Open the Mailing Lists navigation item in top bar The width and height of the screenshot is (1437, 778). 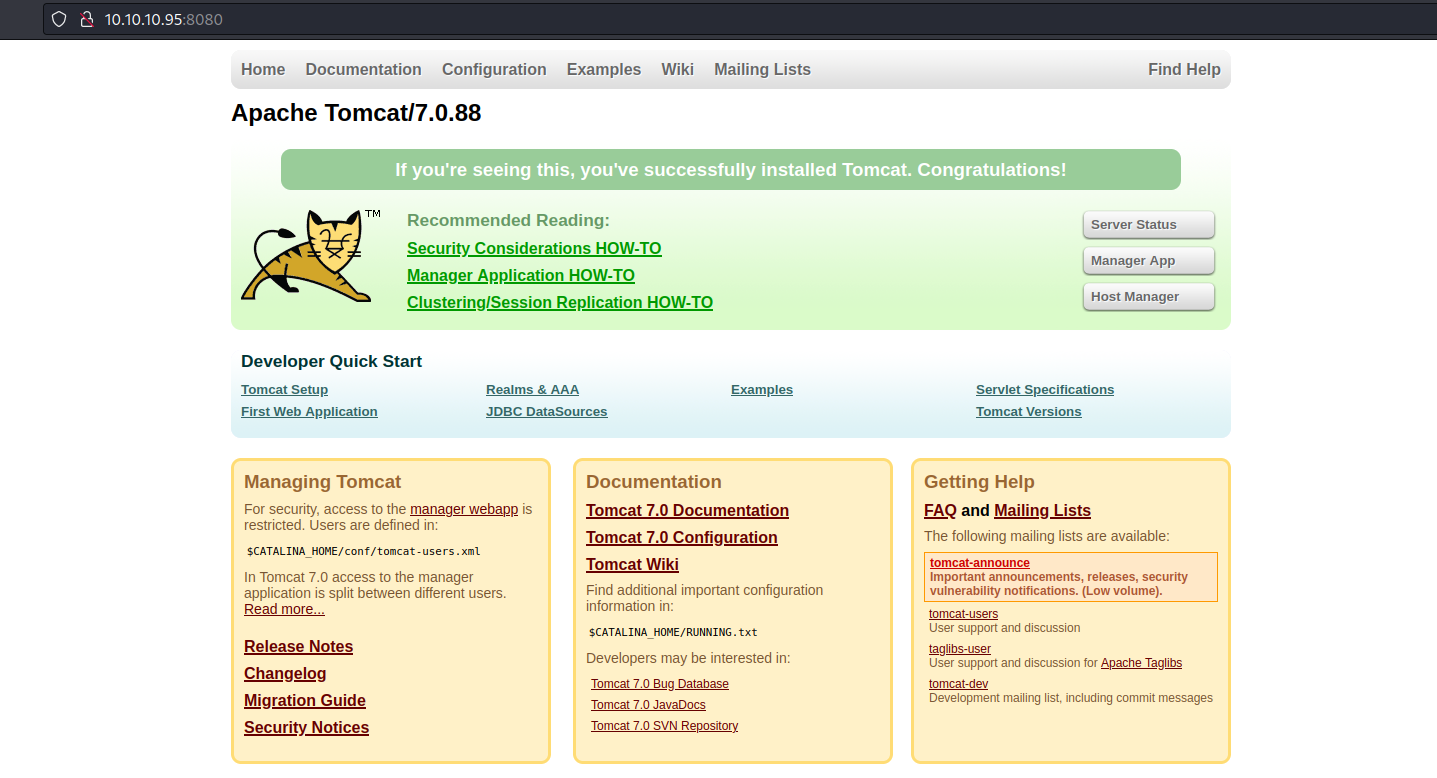point(762,69)
